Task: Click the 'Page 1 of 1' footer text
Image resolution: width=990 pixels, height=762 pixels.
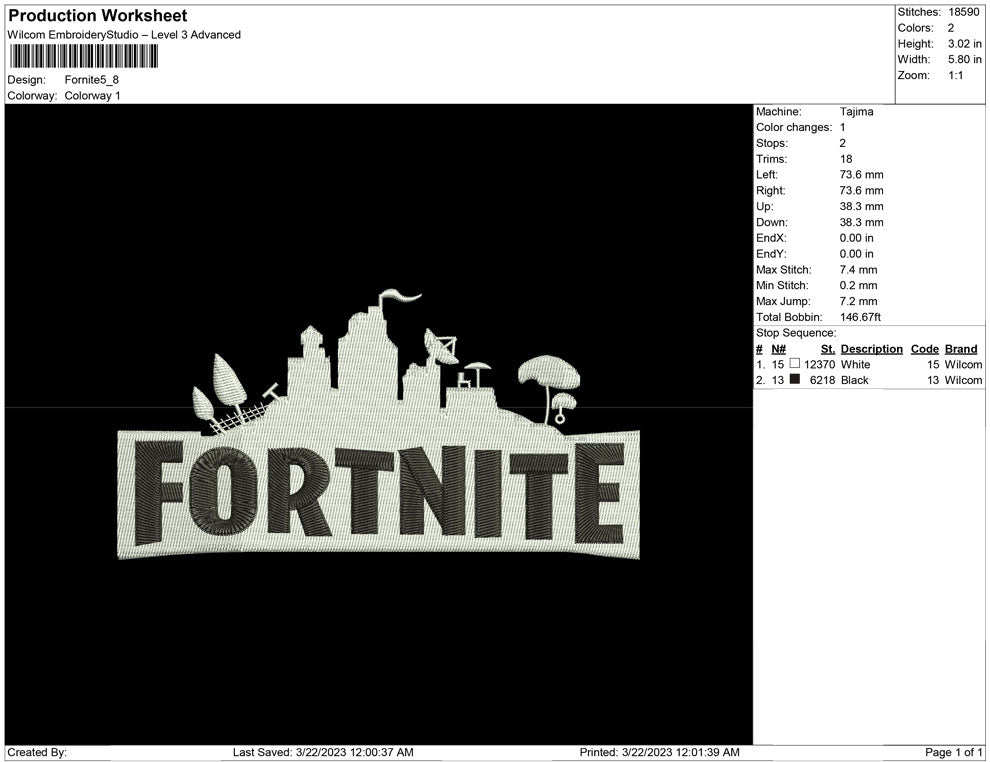Action: (x=954, y=752)
